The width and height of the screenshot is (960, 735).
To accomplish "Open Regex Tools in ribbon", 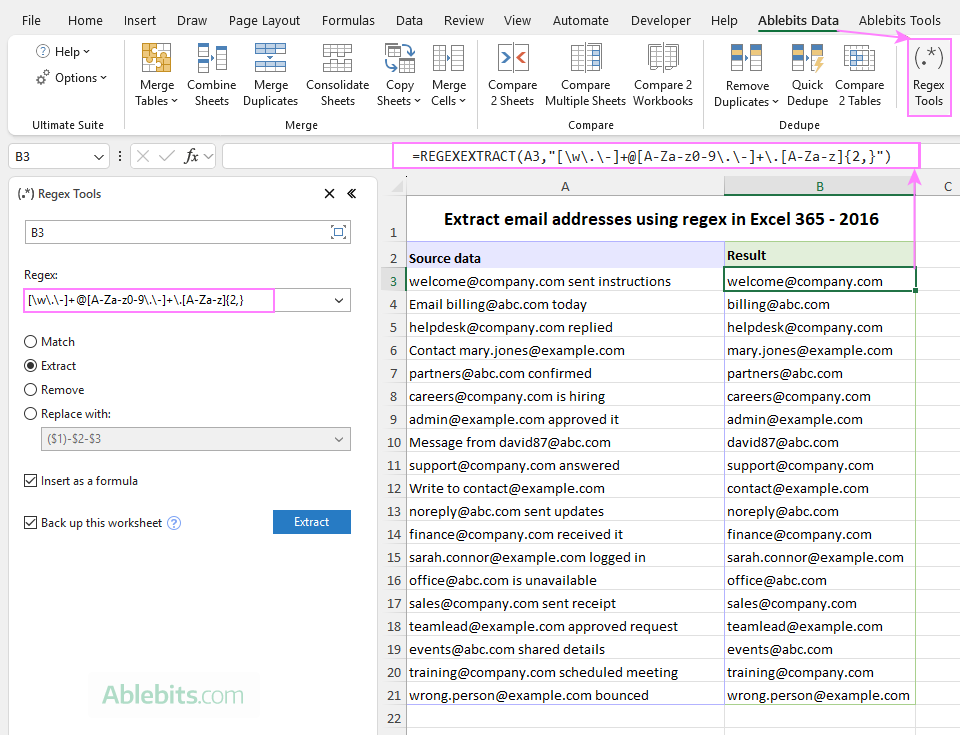I will tap(928, 76).
